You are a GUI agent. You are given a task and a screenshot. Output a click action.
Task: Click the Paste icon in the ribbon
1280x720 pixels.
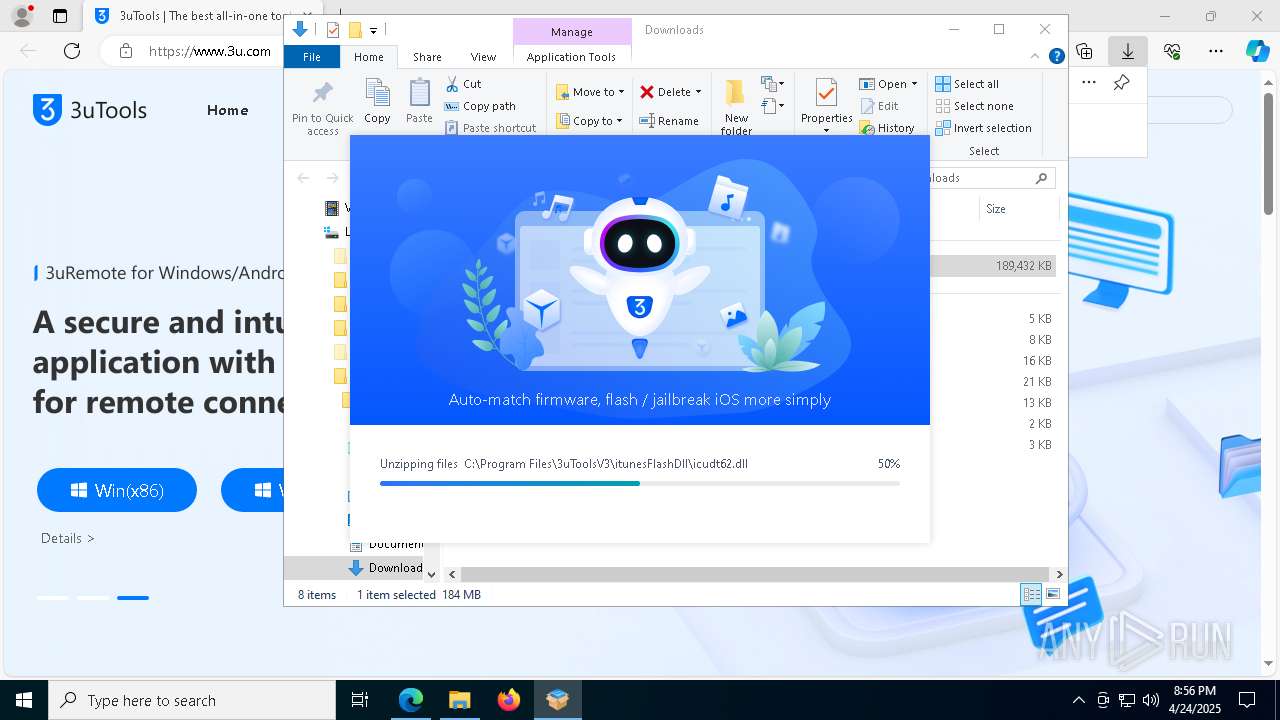(419, 101)
